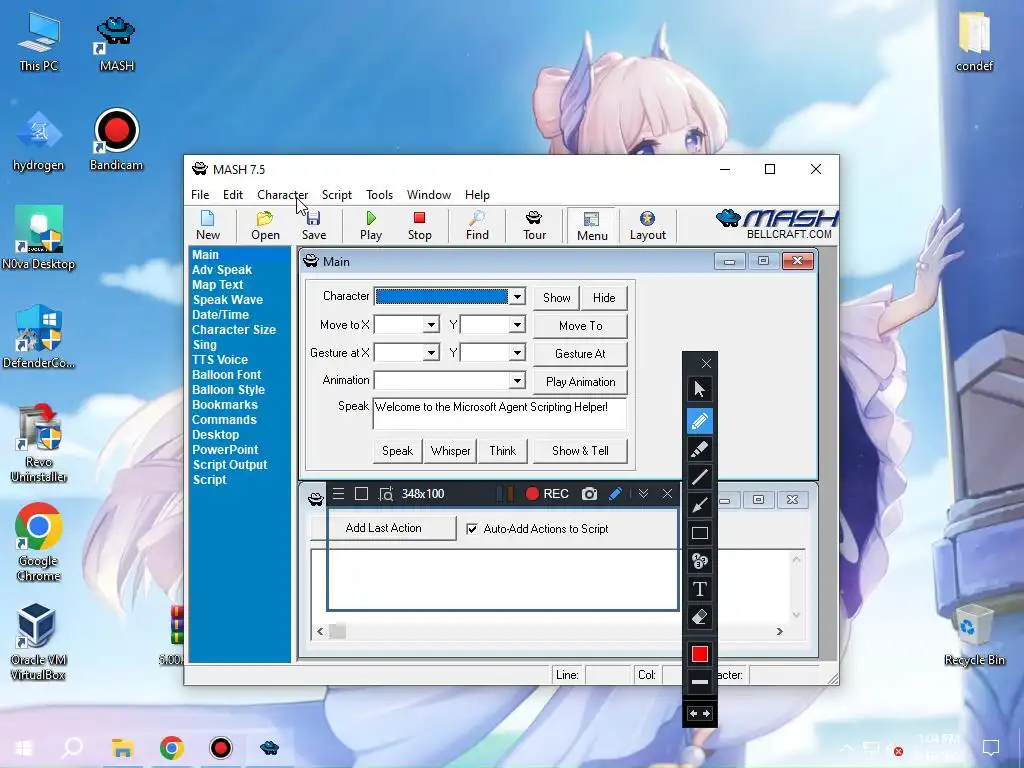Select the Bandicam cursor arrow tool
Viewport: 1024px width, 768px height.
coord(699,389)
